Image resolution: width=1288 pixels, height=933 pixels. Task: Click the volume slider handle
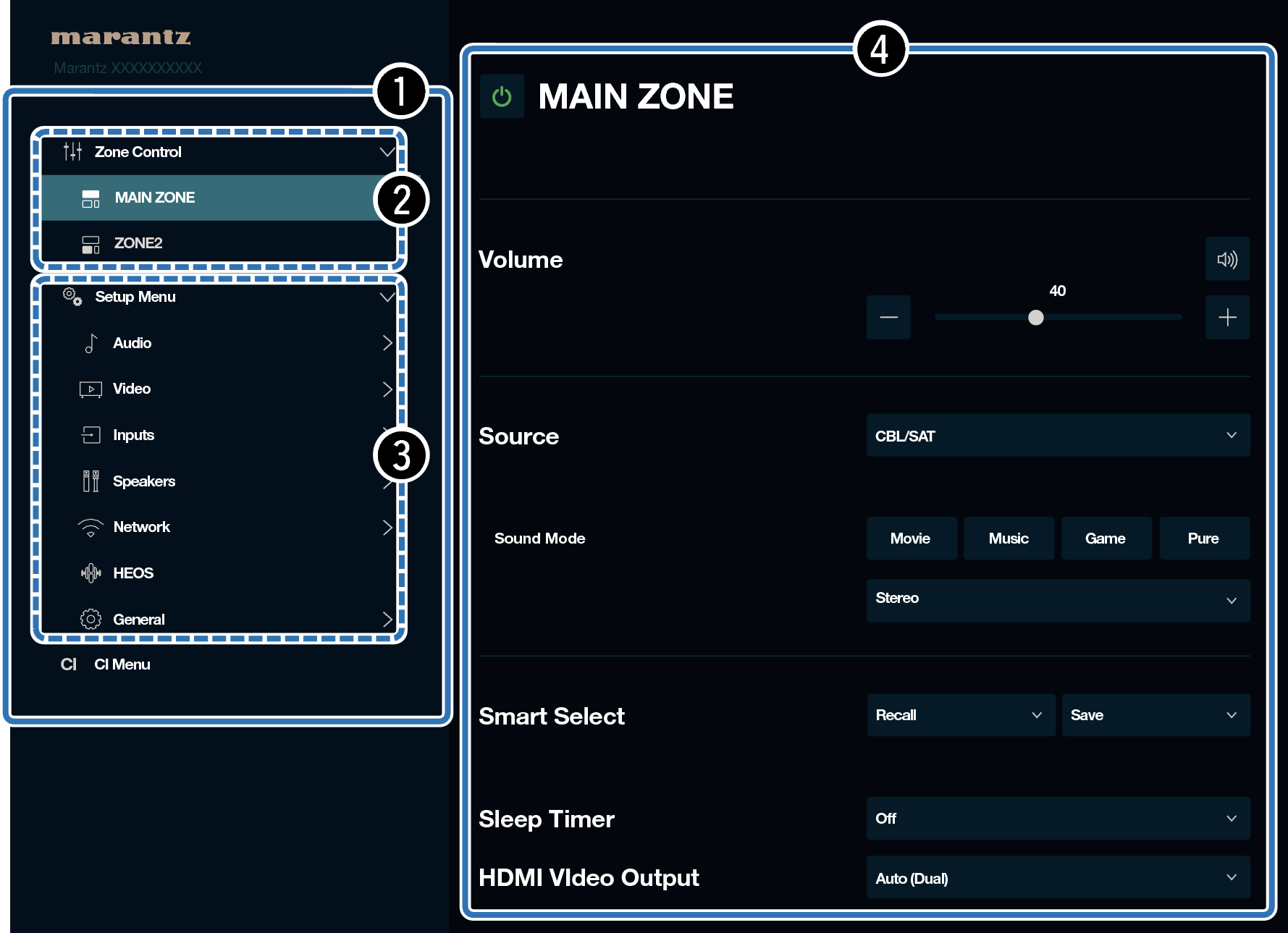point(1035,317)
